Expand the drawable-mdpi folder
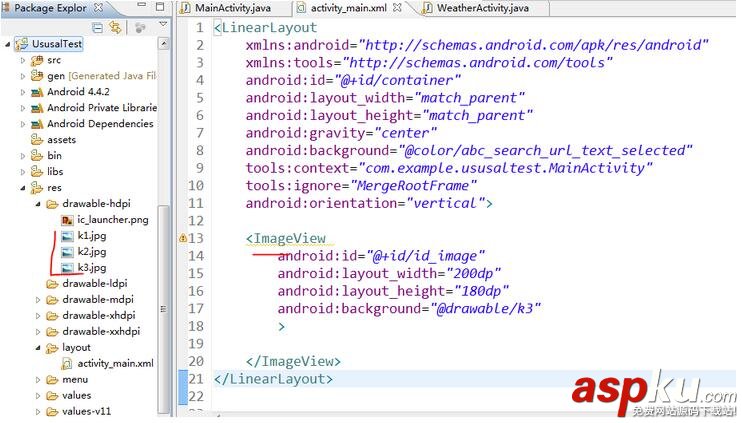The height and width of the screenshot is (423, 742). pyautogui.click(x=38, y=300)
